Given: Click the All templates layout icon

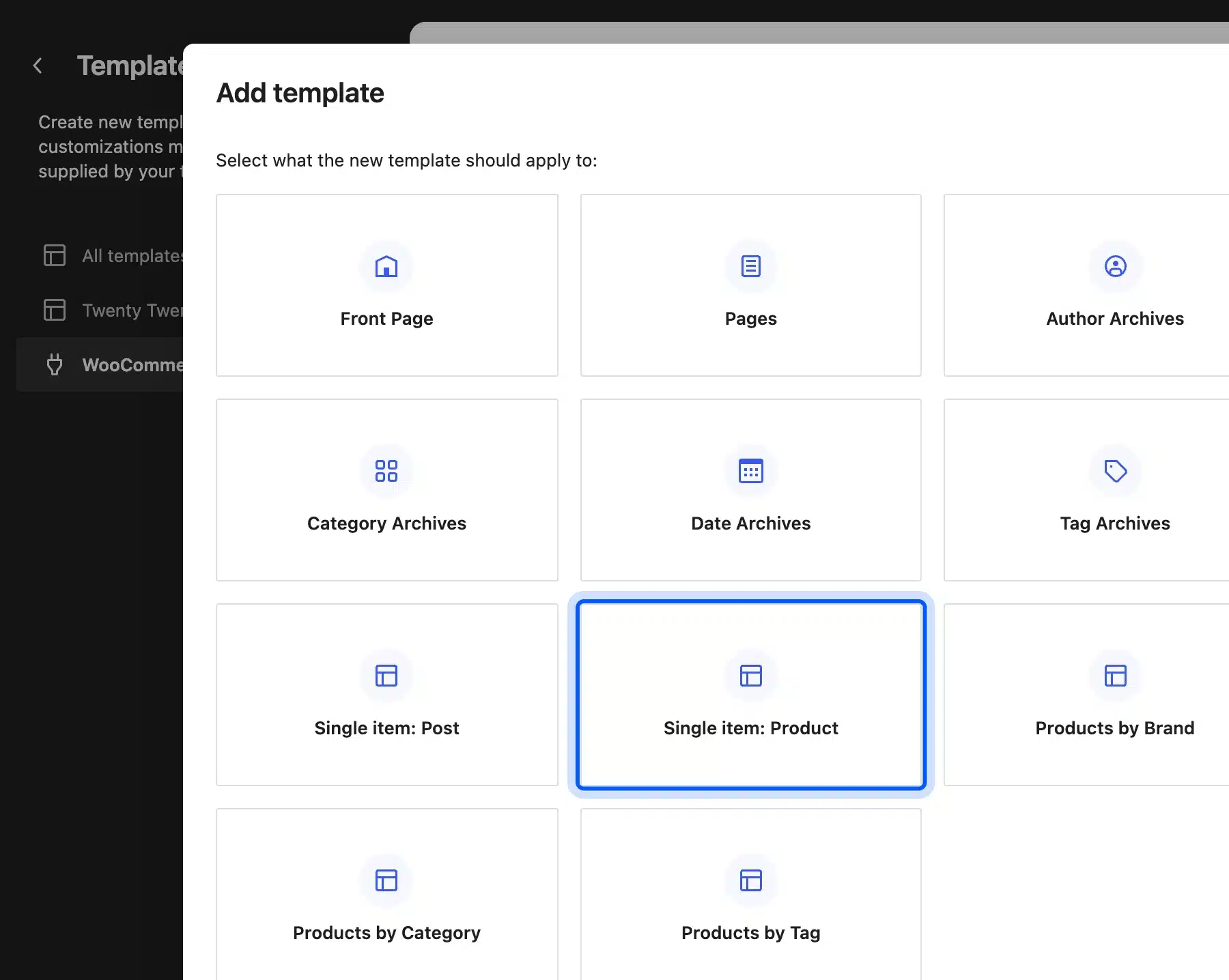Looking at the screenshot, I should 55,255.
